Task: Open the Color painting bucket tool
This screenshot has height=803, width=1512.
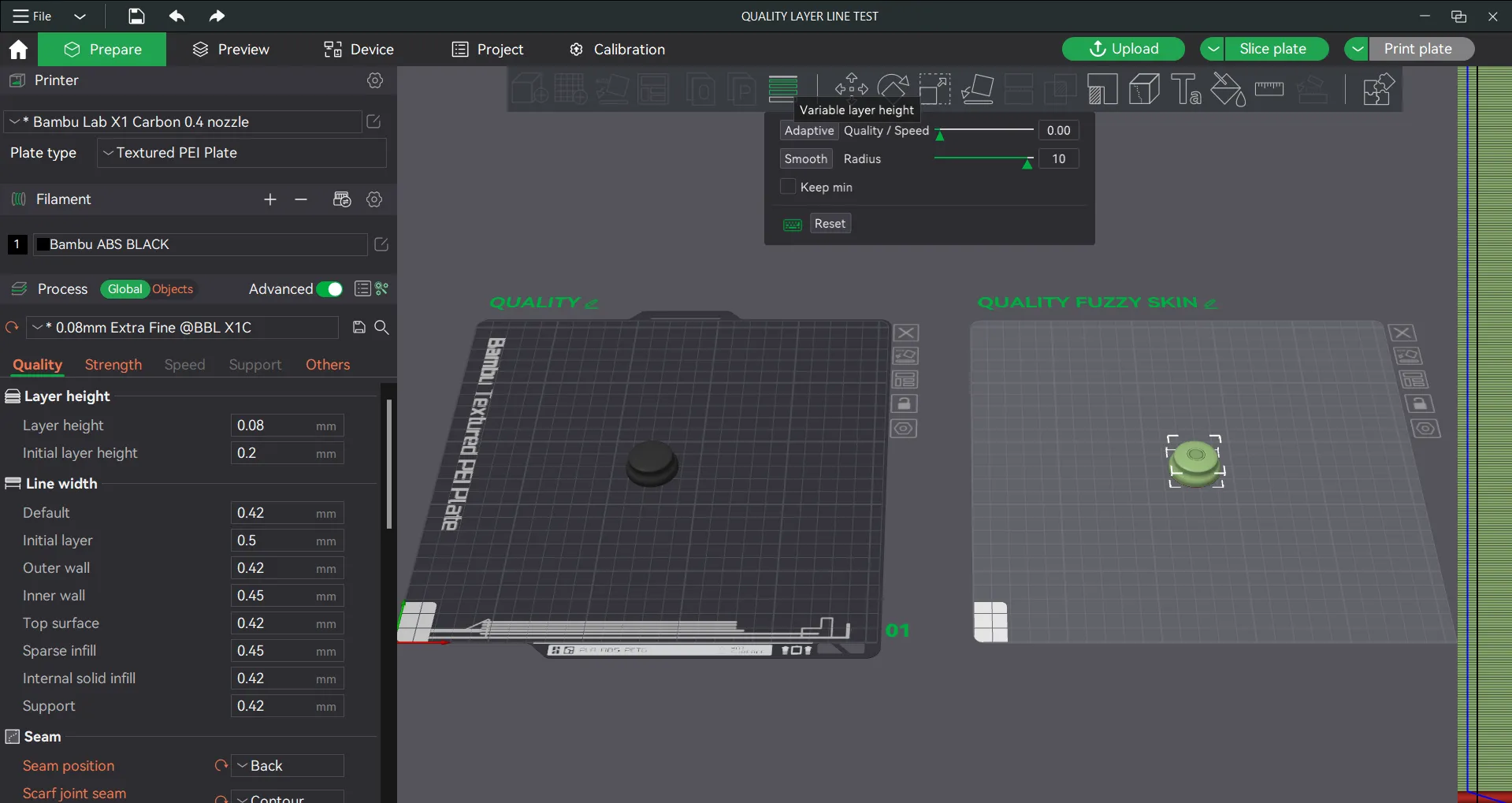Action: [1228, 88]
